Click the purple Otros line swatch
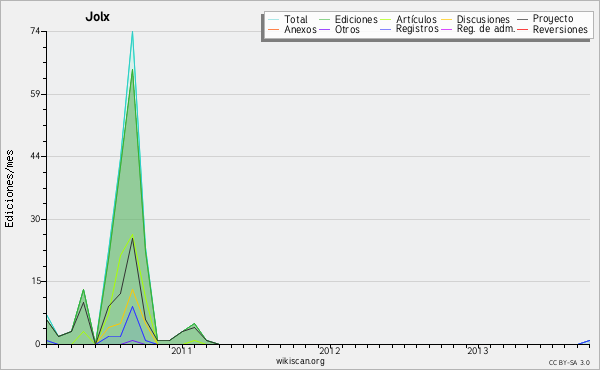Image resolution: width=600 pixels, height=370 pixels. coord(324,29)
